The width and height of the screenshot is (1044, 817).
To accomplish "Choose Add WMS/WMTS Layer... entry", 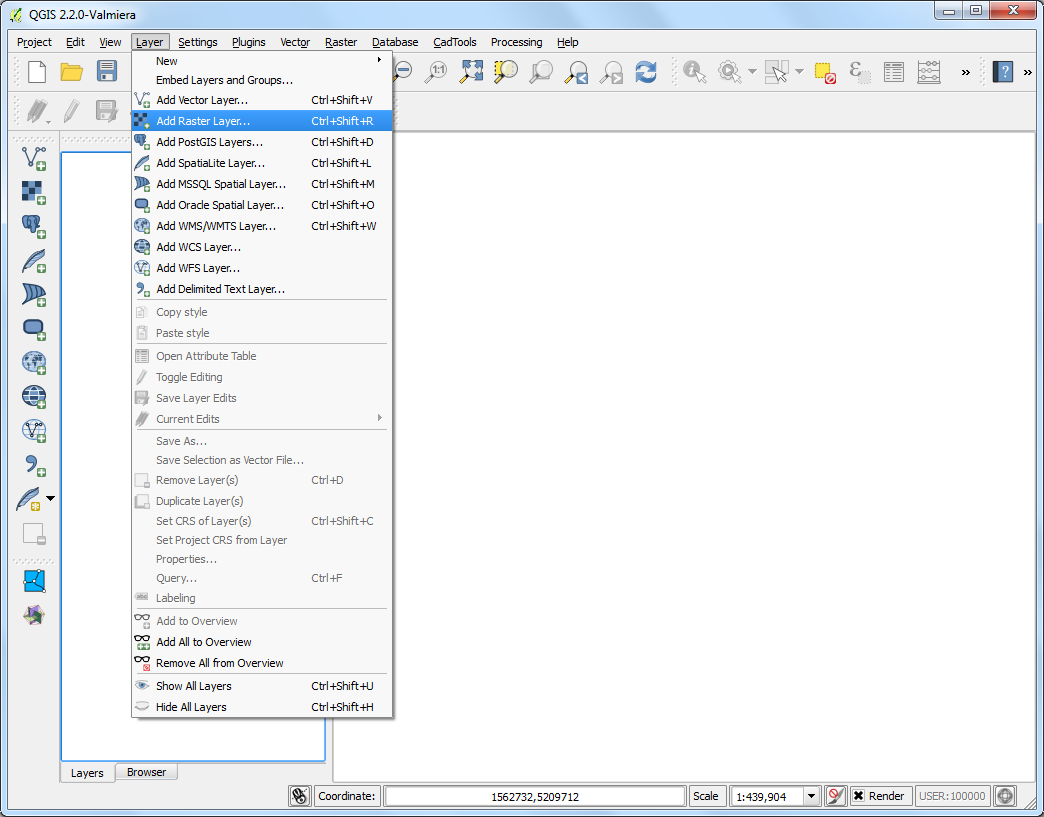I will 262,226.
